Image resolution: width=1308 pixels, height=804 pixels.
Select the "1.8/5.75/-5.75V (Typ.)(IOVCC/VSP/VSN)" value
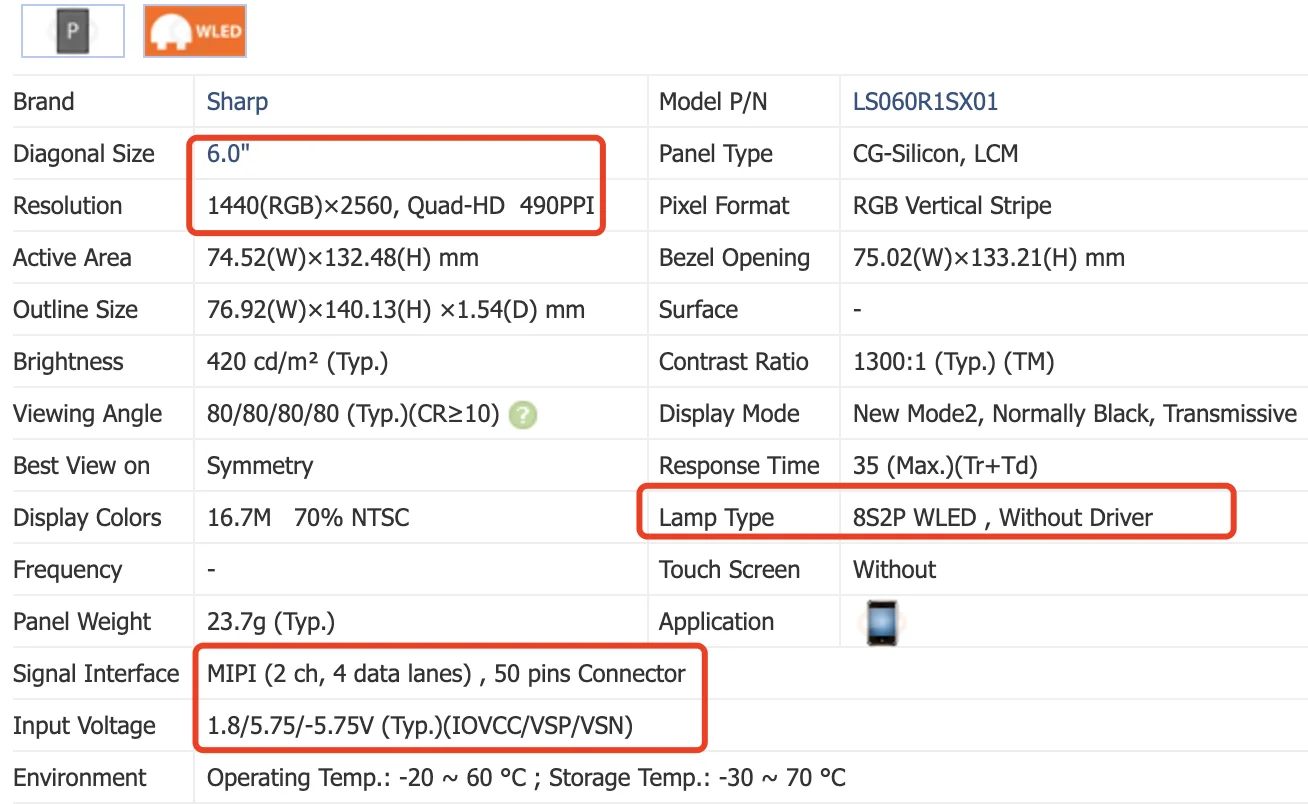(x=420, y=726)
